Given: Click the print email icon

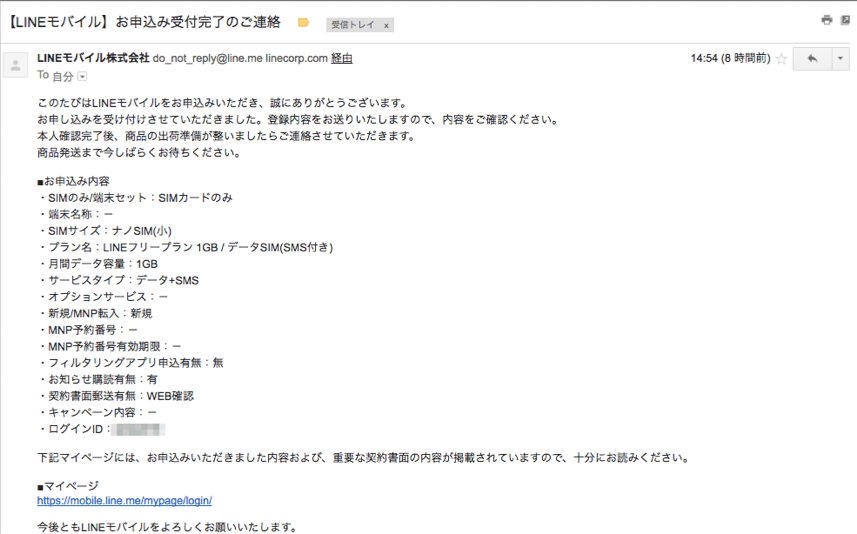Looking at the screenshot, I should click(x=826, y=20).
